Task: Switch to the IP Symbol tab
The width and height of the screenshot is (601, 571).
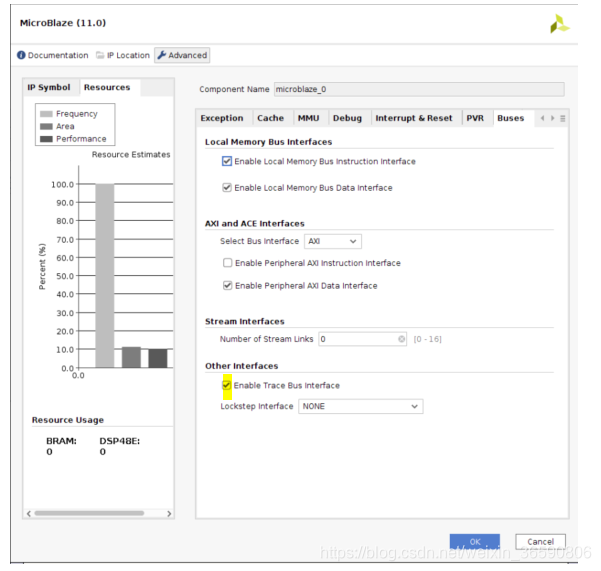Action: click(x=49, y=87)
